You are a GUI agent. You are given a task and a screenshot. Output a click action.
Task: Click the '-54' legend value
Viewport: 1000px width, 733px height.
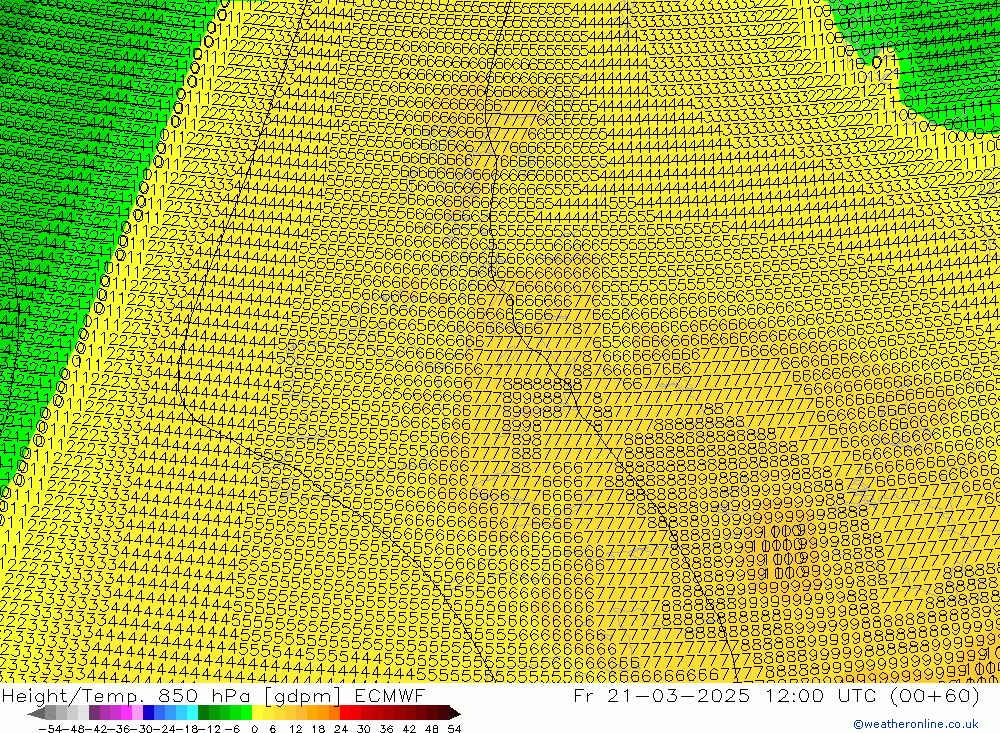(x=51, y=729)
